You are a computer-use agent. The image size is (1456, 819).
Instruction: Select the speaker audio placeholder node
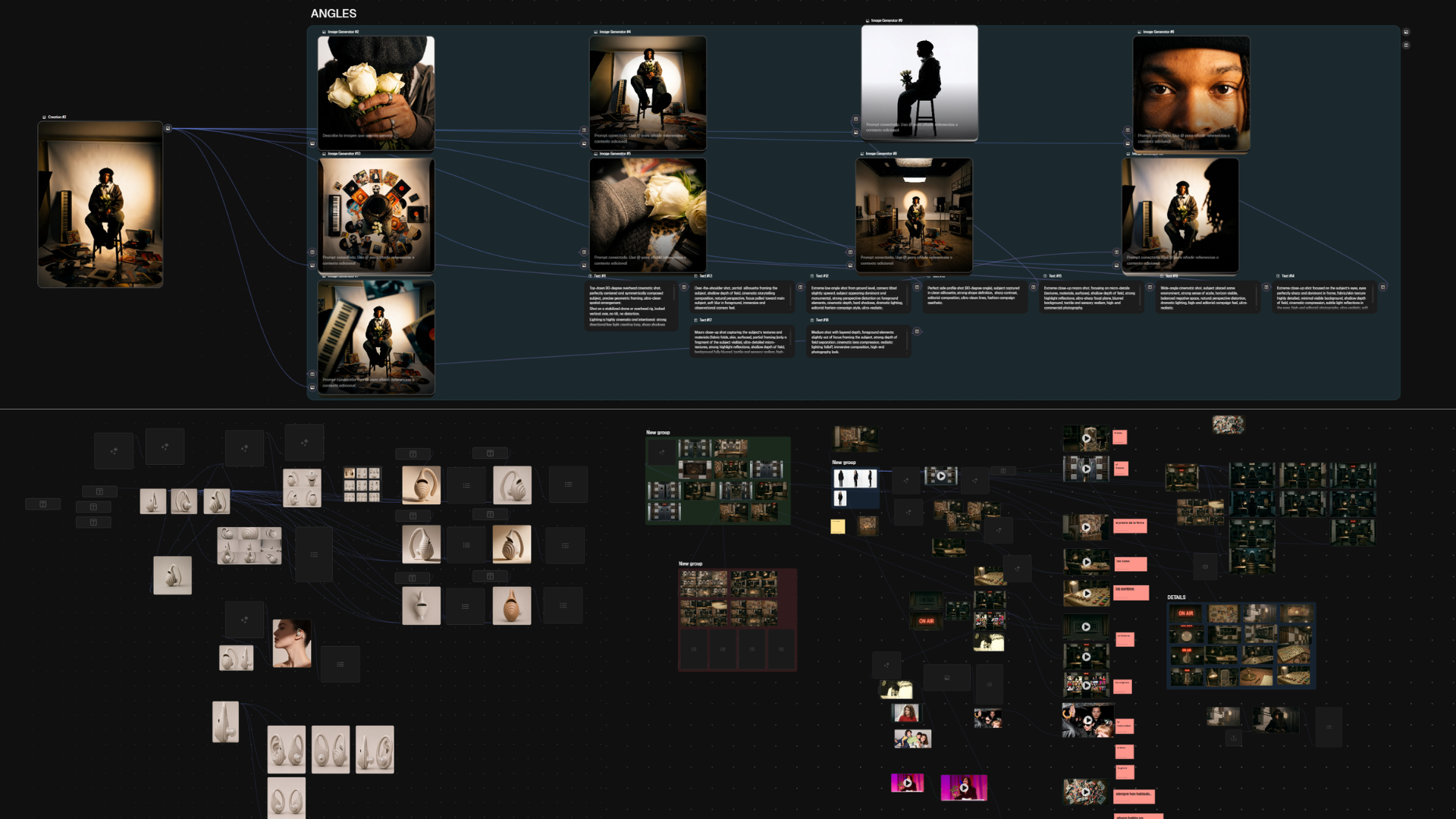click(x=1205, y=566)
